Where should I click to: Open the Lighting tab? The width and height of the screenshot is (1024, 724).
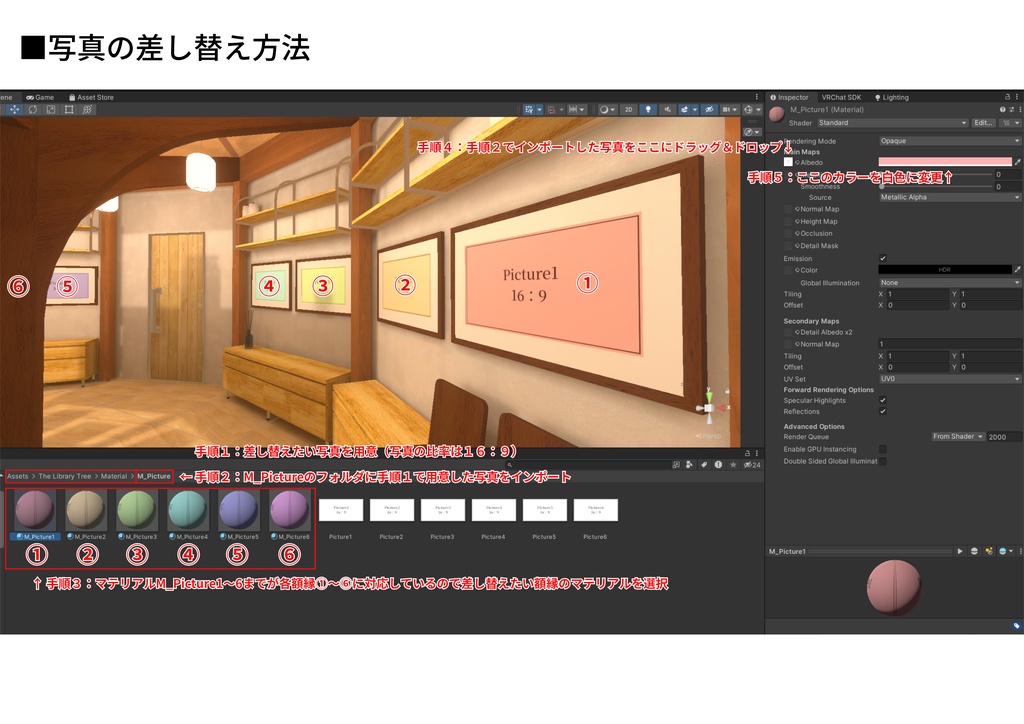[x=892, y=97]
